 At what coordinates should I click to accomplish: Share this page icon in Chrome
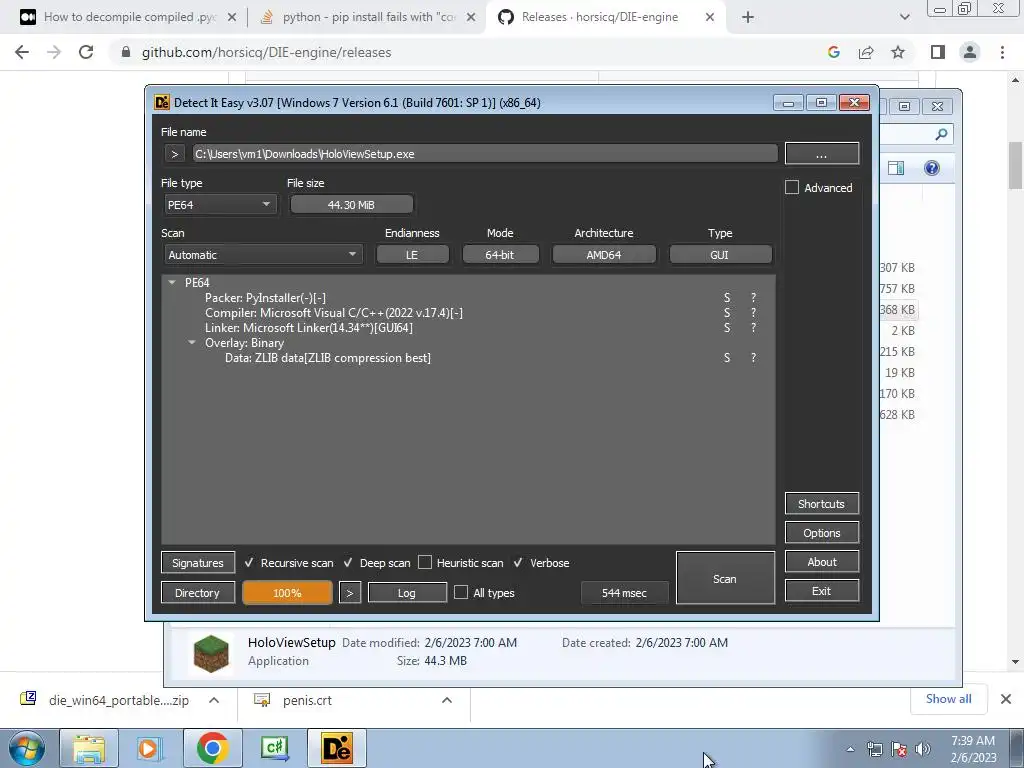click(x=866, y=52)
